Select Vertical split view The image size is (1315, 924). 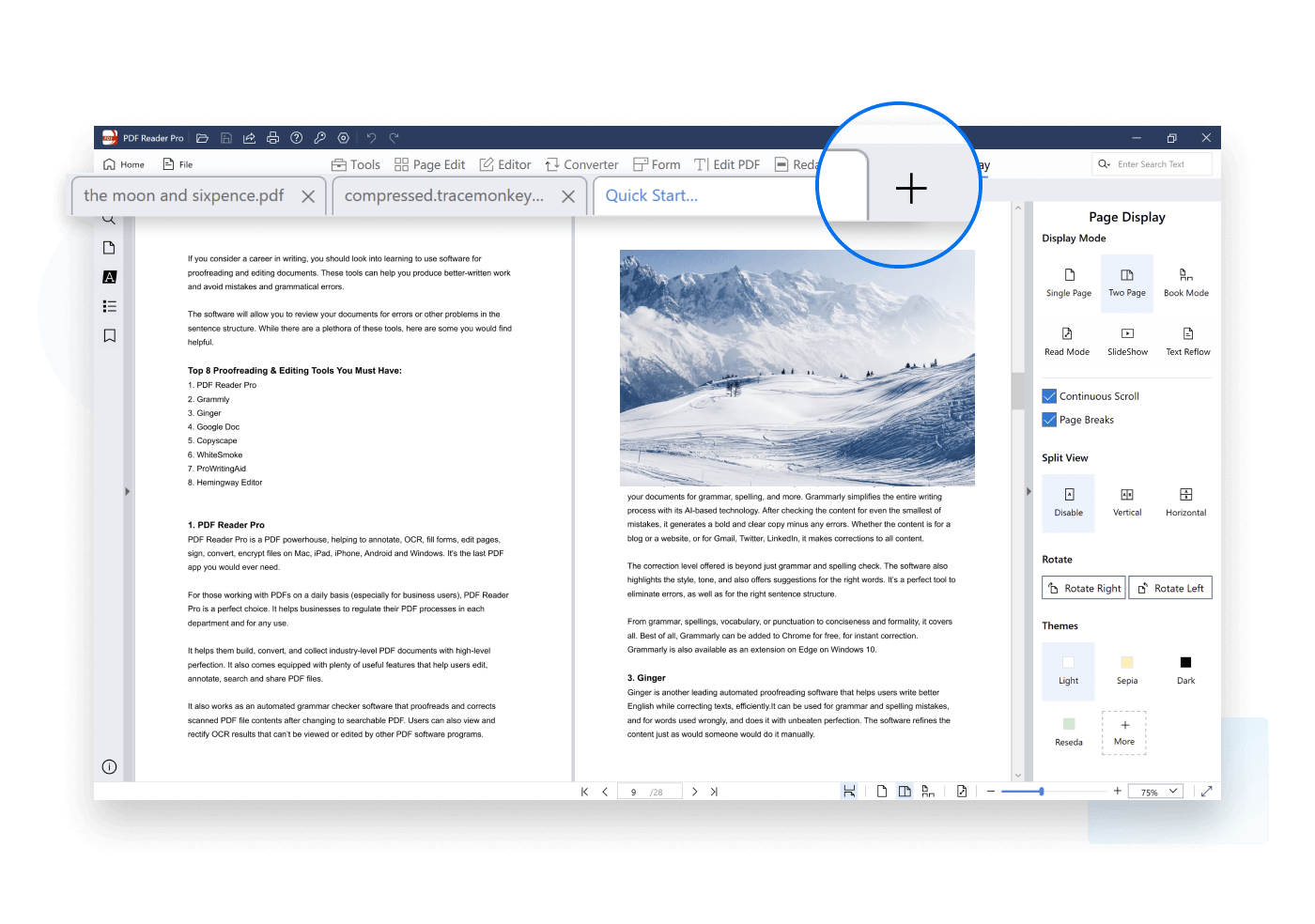pos(1127,501)
